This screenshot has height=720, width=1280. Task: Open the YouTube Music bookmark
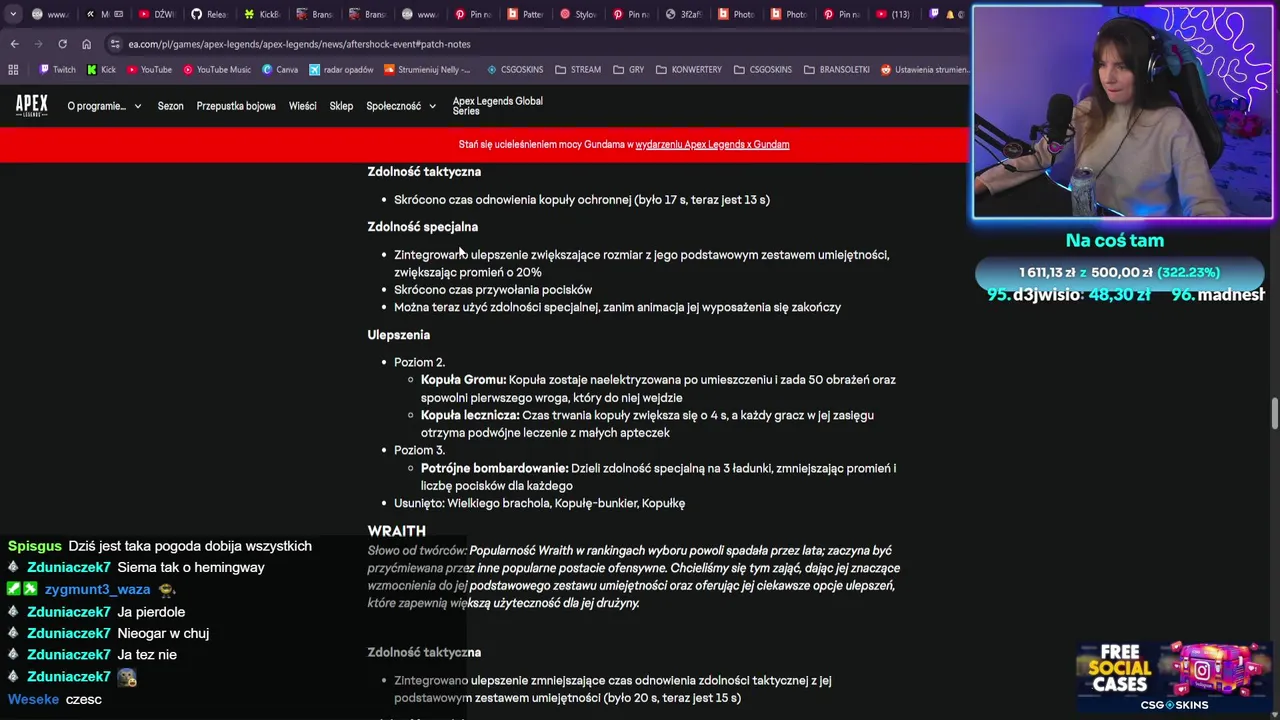(217, 70)
